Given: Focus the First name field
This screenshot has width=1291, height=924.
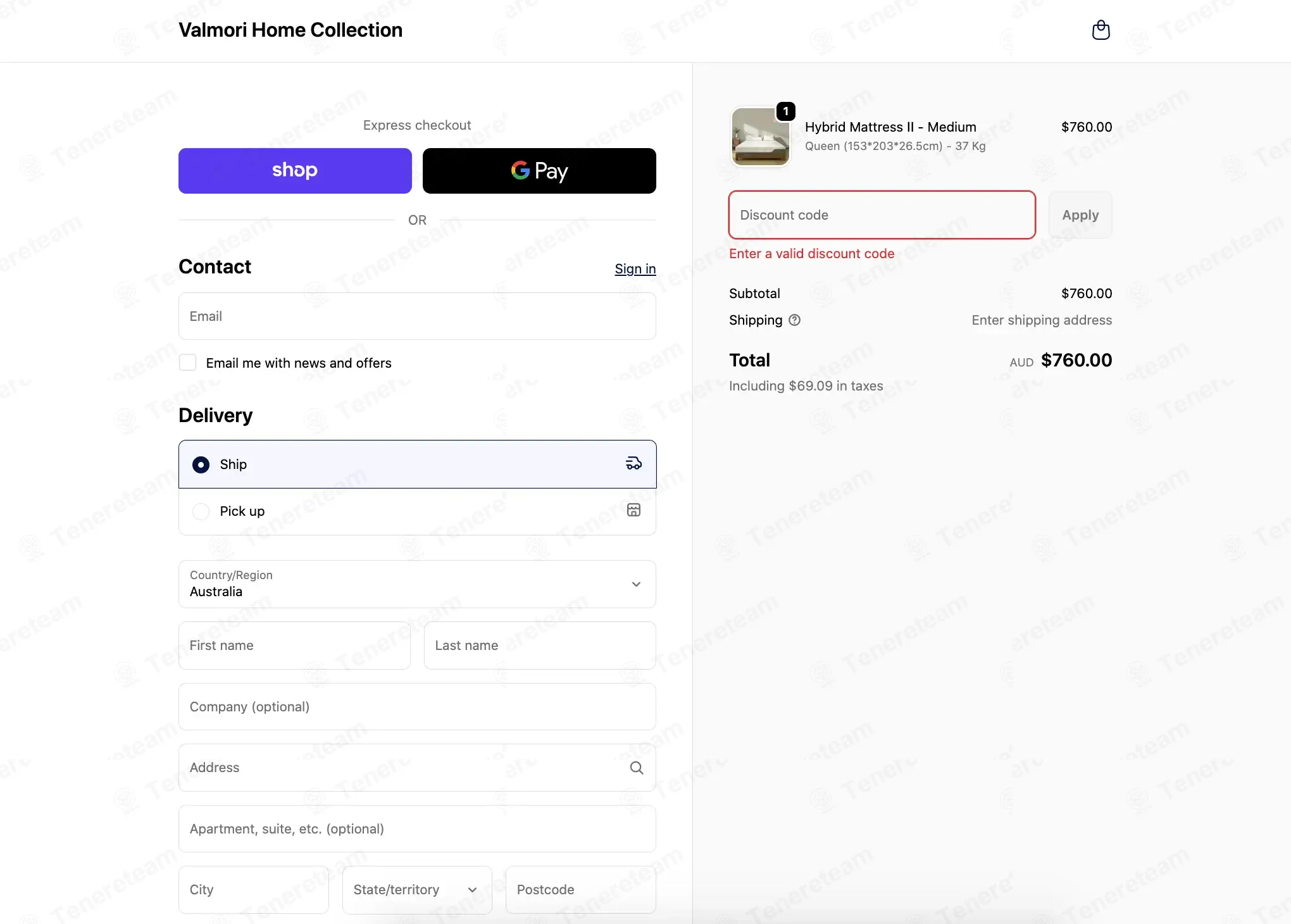Looking at the screenshot, I should 294,646.
